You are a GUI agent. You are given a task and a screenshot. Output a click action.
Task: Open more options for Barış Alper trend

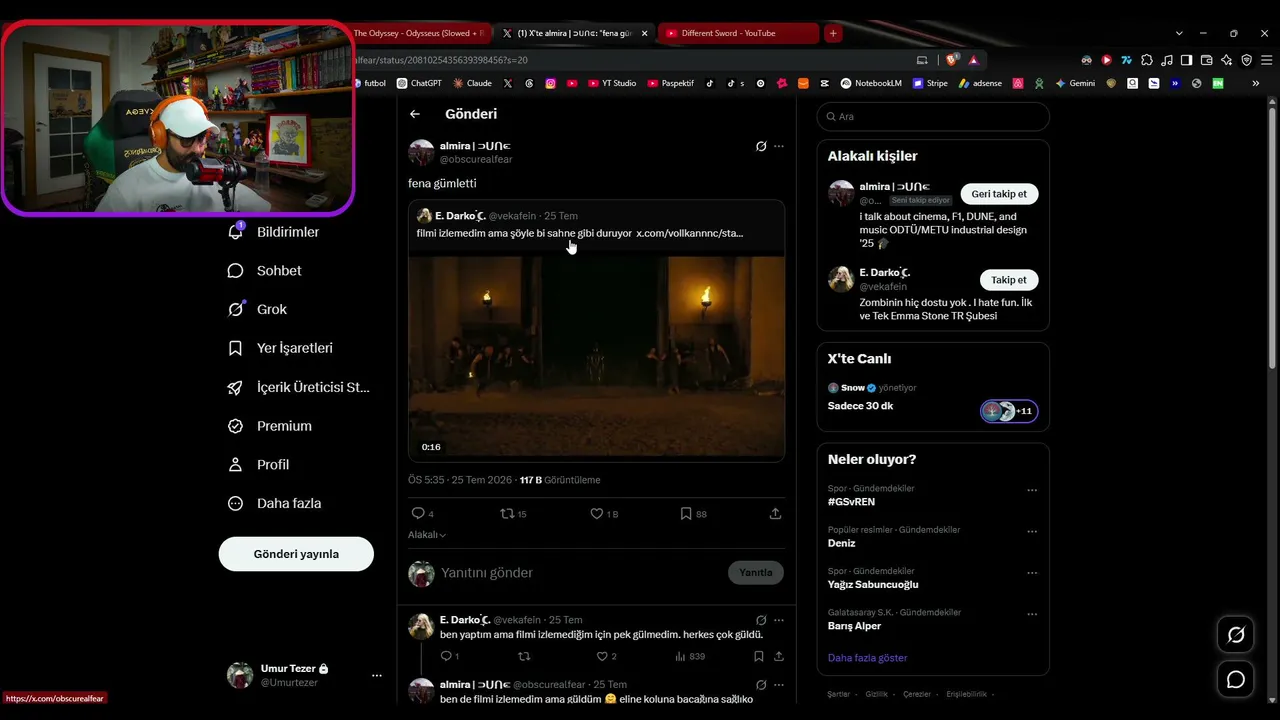tap(1032, 614)
